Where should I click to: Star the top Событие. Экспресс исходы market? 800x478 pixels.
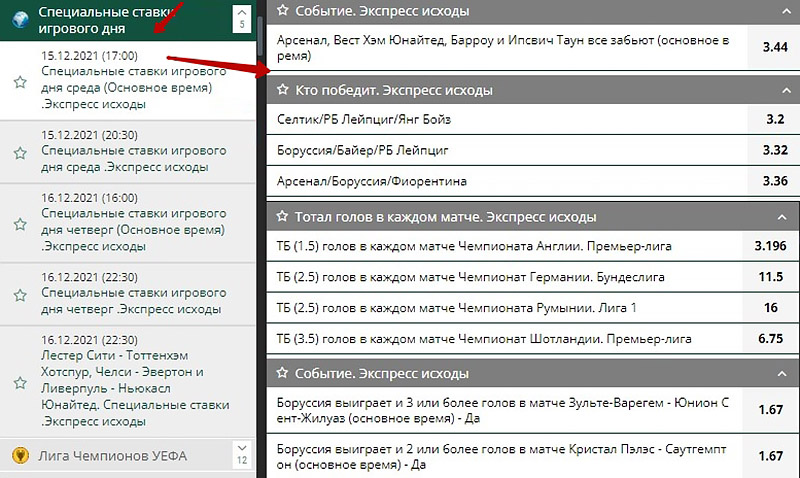pos(283,10)
